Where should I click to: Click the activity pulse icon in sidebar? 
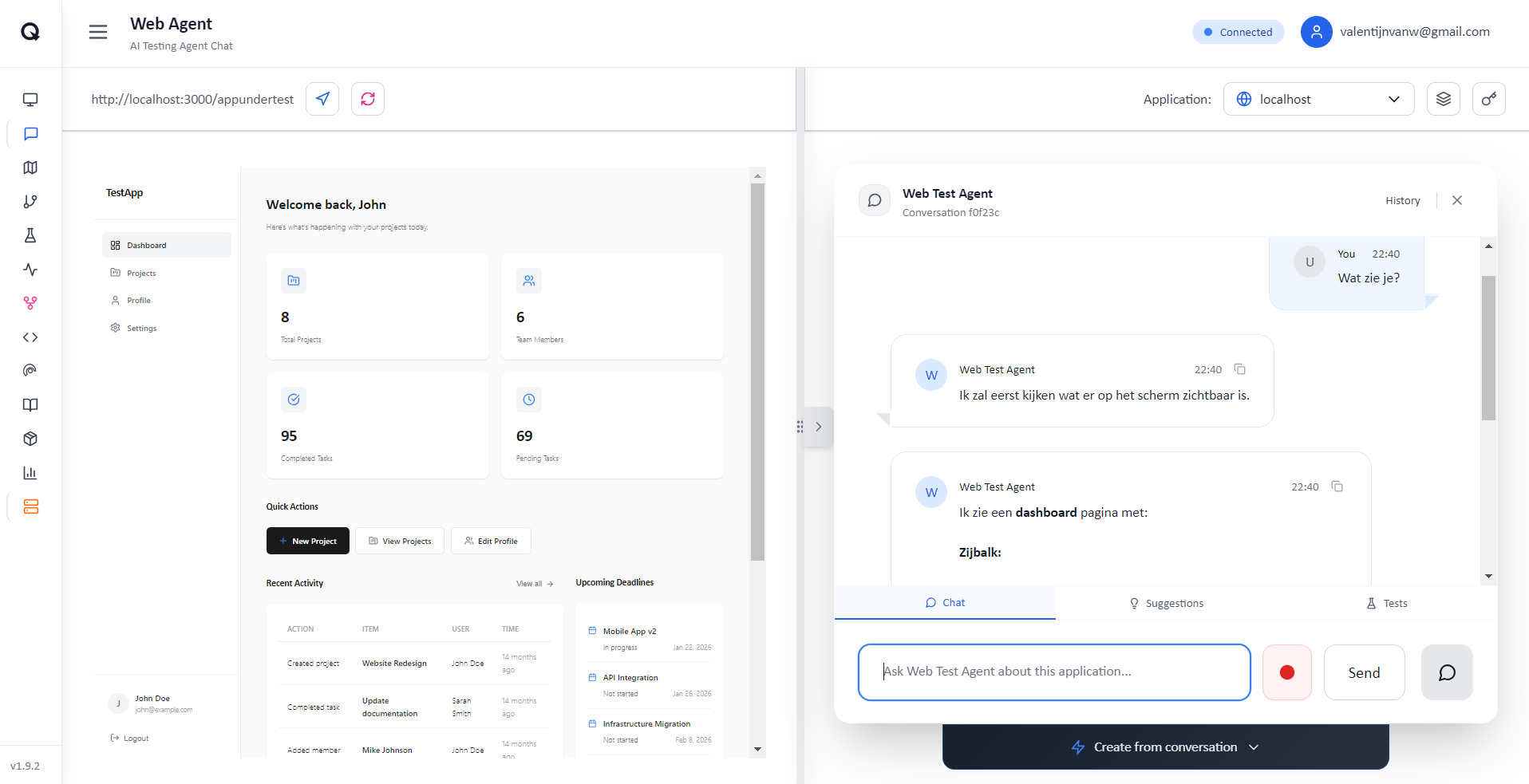[30, 270]
